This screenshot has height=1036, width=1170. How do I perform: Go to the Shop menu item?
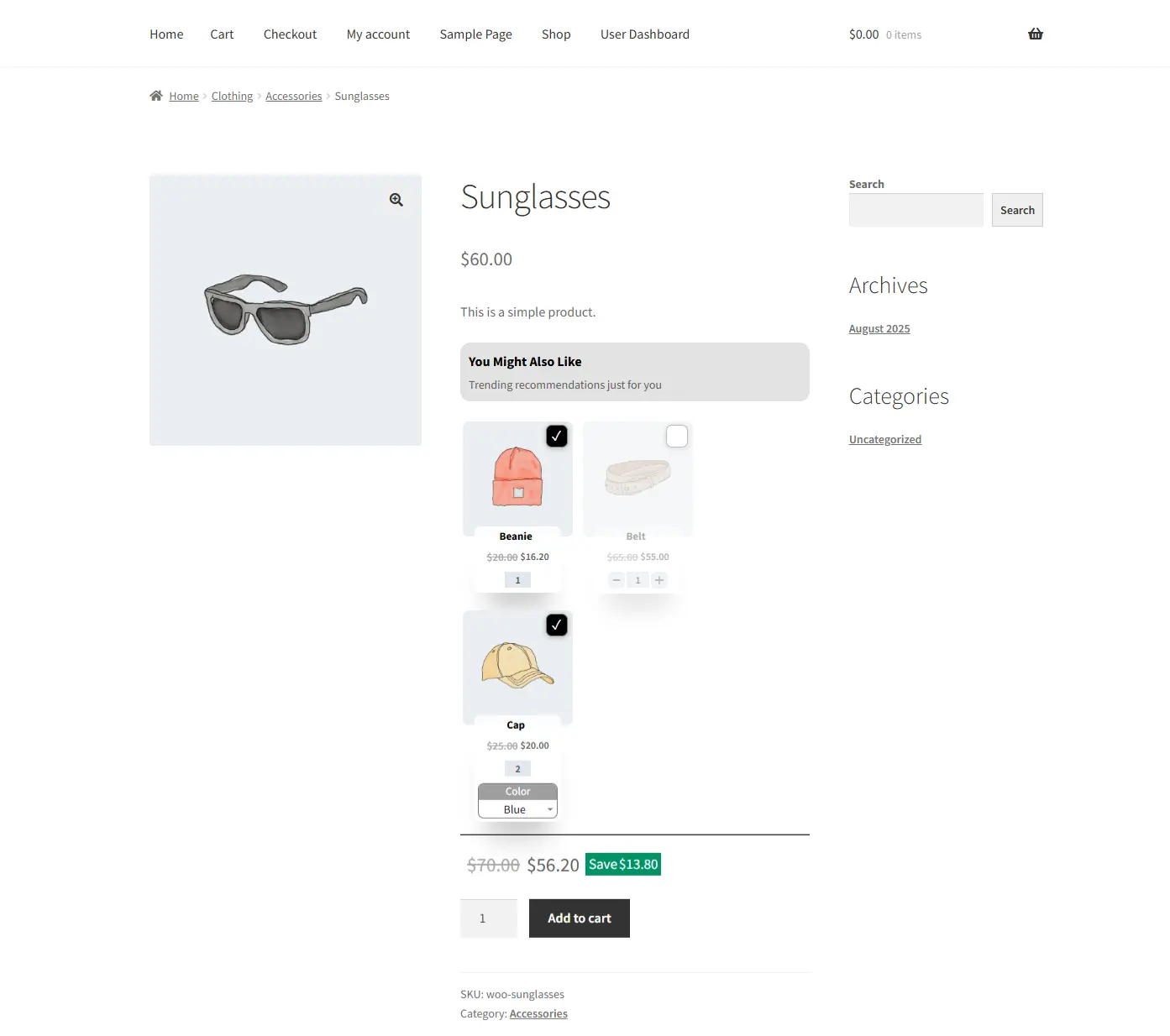[x=555, y=34]
